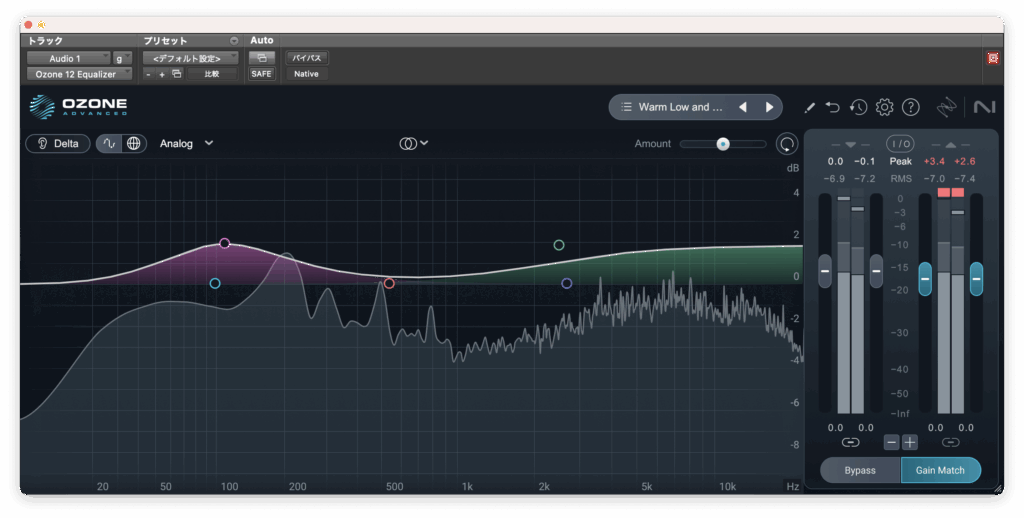Open the undo history clock icon
This screenshot has width=1024, height=518.
tap(858, 107)
